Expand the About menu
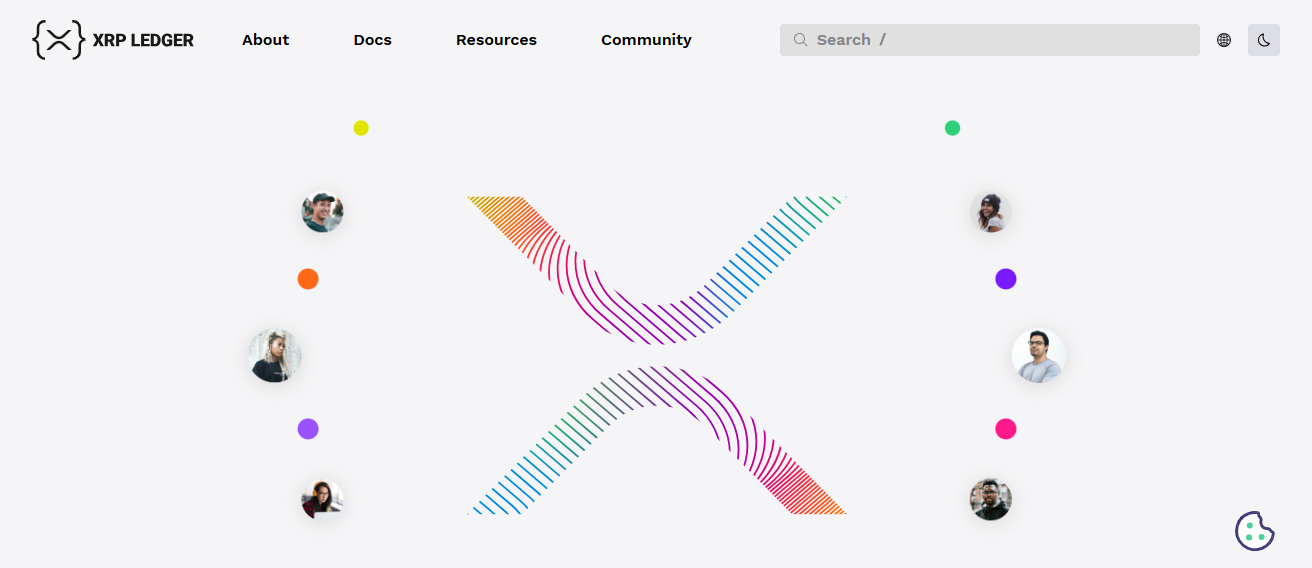The height and width of the screenshot is (568, 1312). tap(265, 40)
